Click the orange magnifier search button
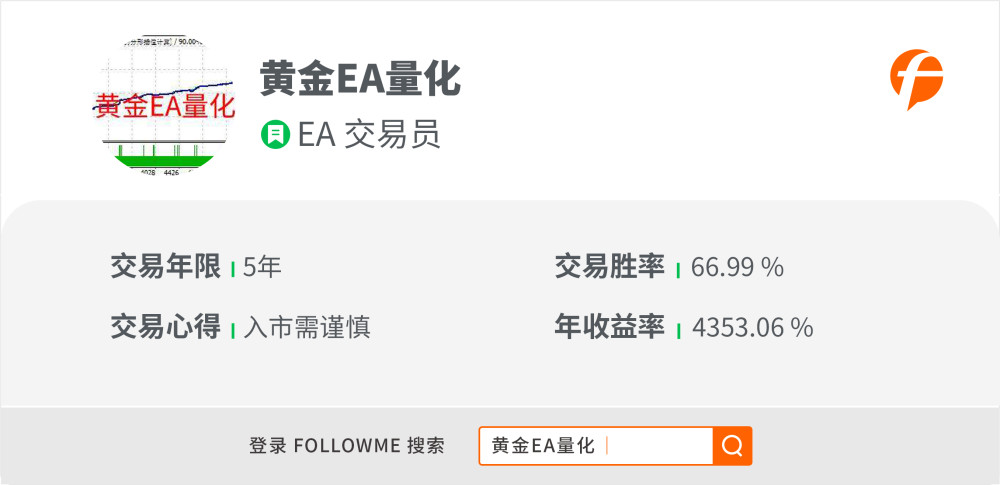 coord(732,445)
